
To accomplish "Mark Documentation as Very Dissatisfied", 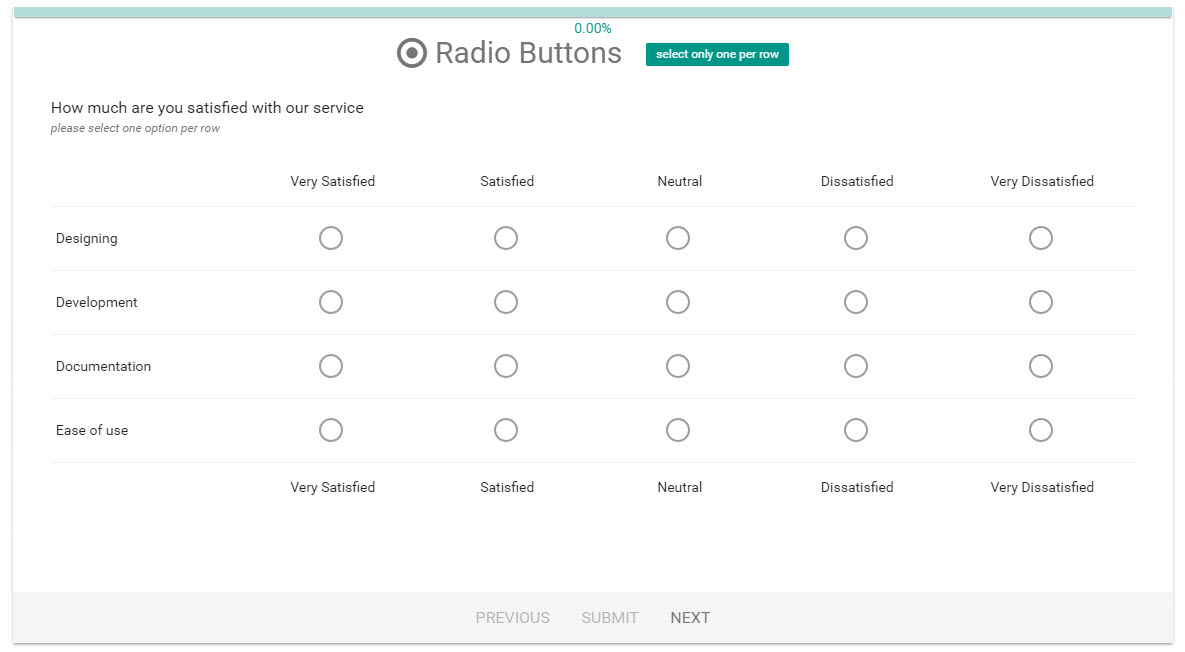I will (1041, 366).
